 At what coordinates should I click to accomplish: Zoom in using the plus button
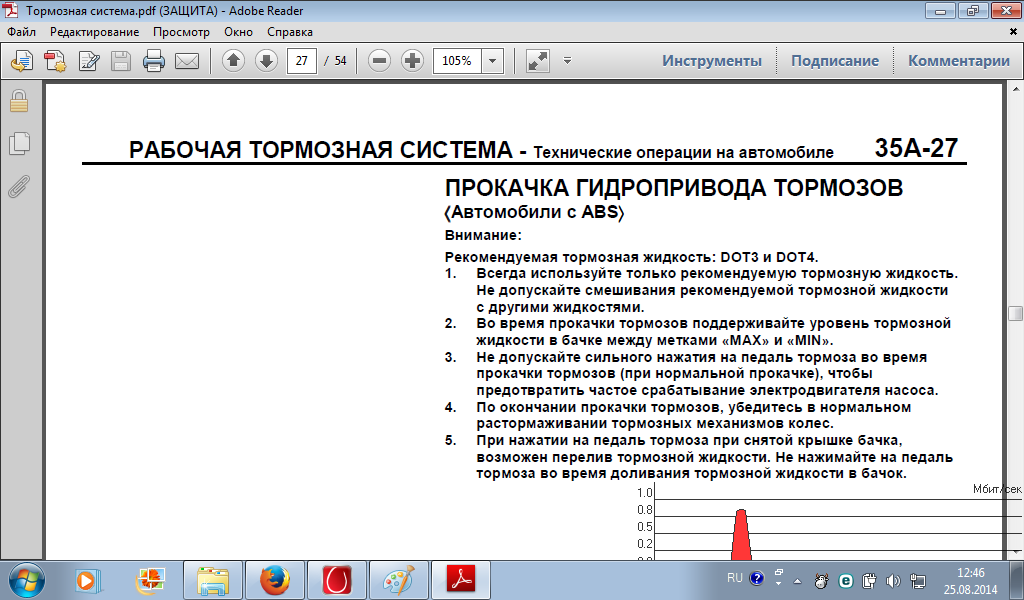[412, 61]
